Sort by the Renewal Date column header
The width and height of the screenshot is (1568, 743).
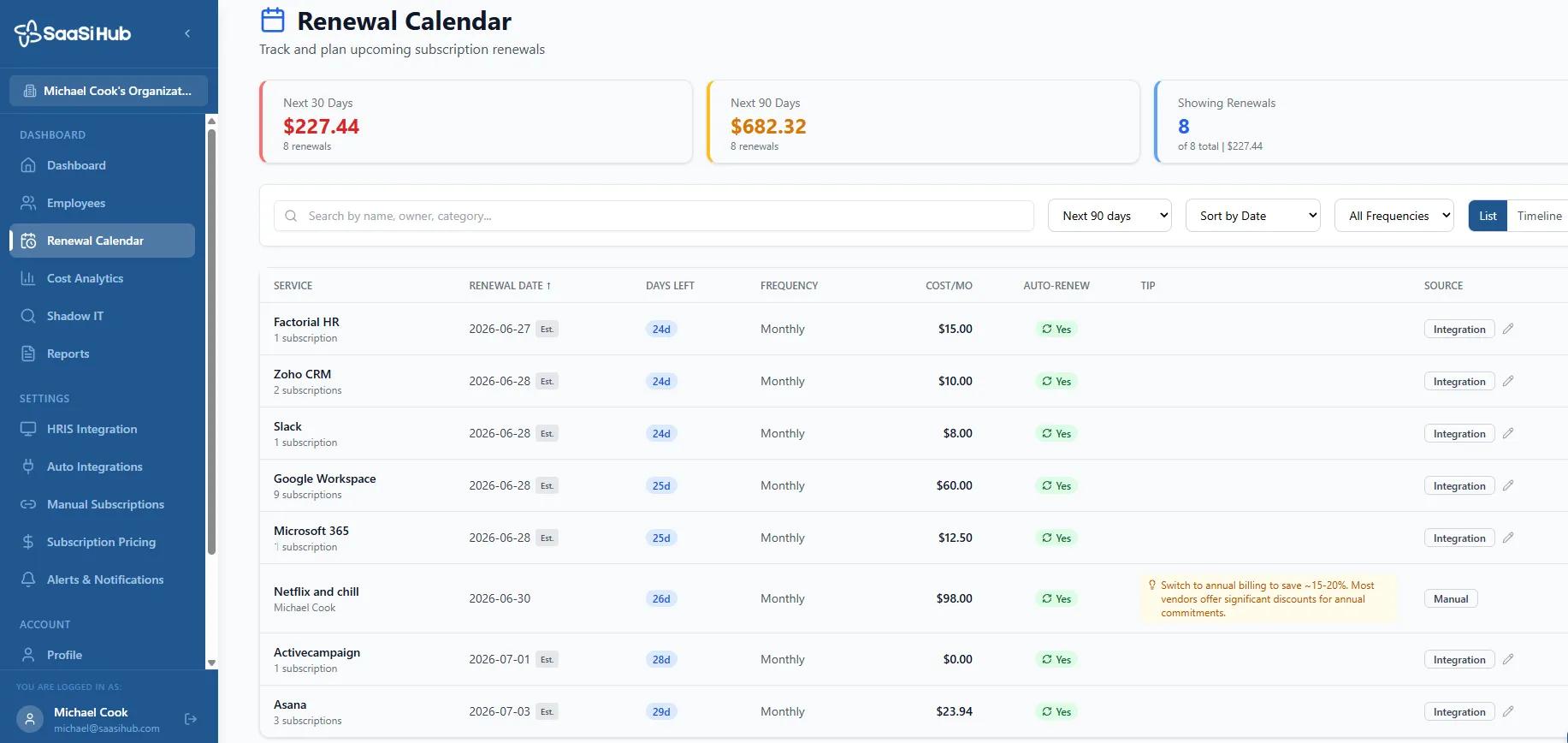510,286
